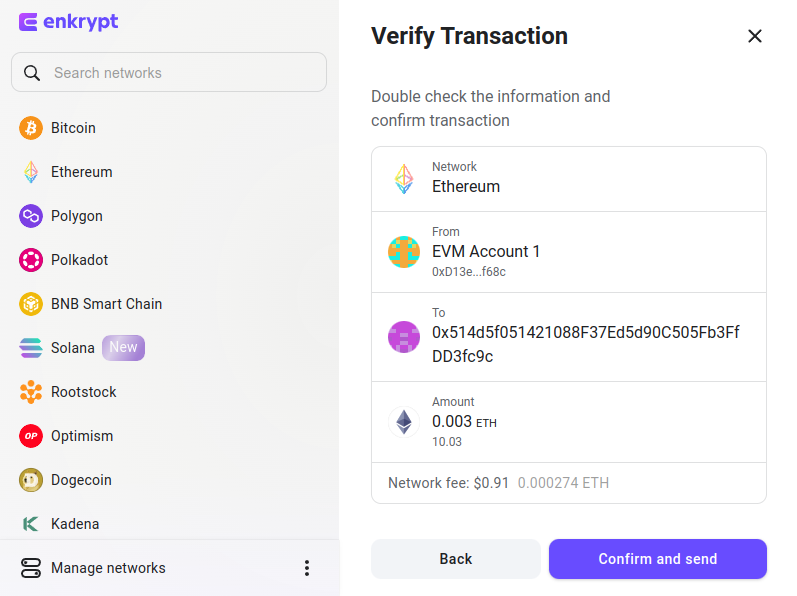Select the Dogecoin network icon
Image resolution: width=797 pixels, height=596 pixels.
pyautogui.click(x=31, y=480)
